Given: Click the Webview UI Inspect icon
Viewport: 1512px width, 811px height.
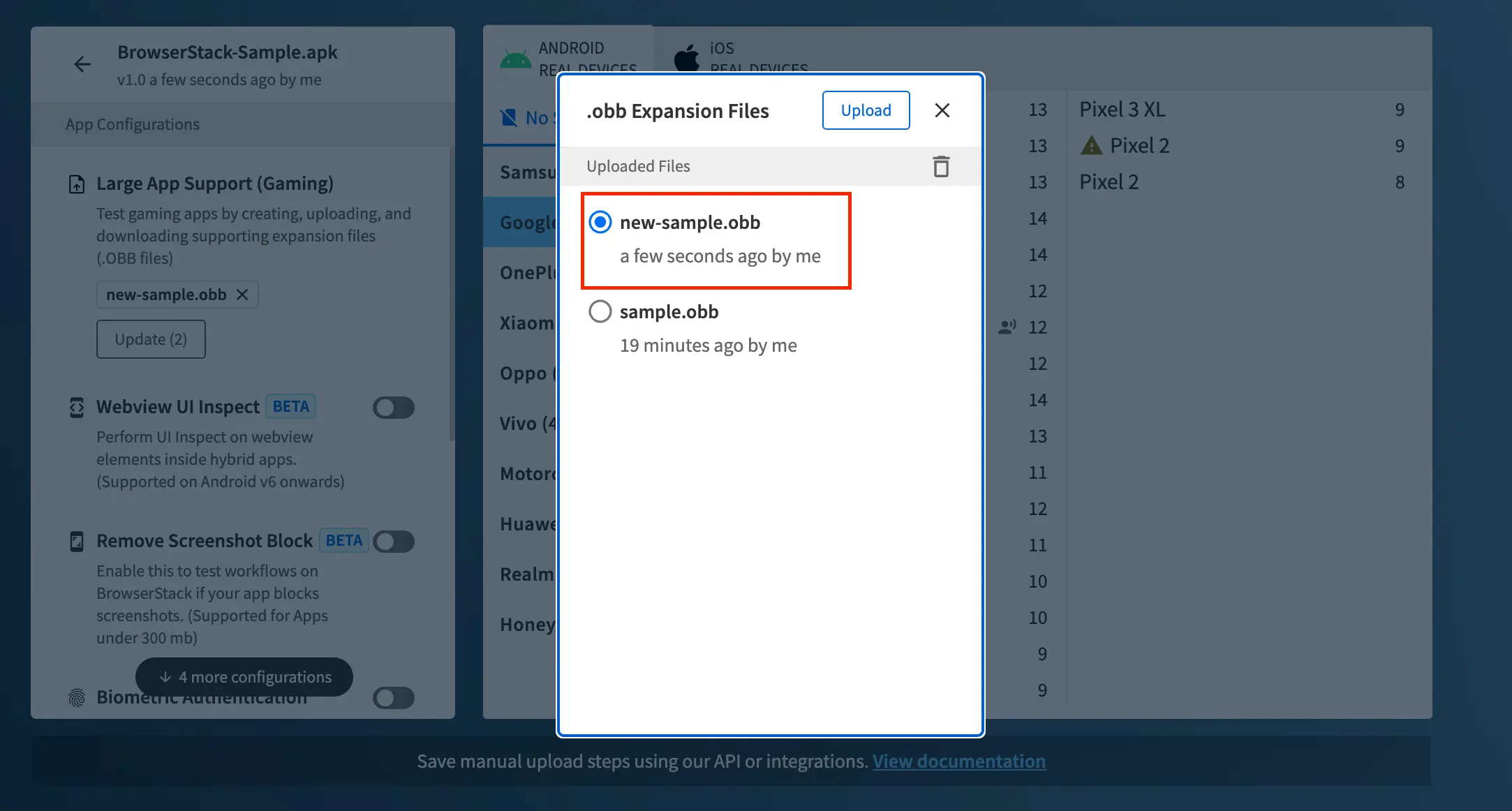Looking at the screenshot, I should [77, 407].
